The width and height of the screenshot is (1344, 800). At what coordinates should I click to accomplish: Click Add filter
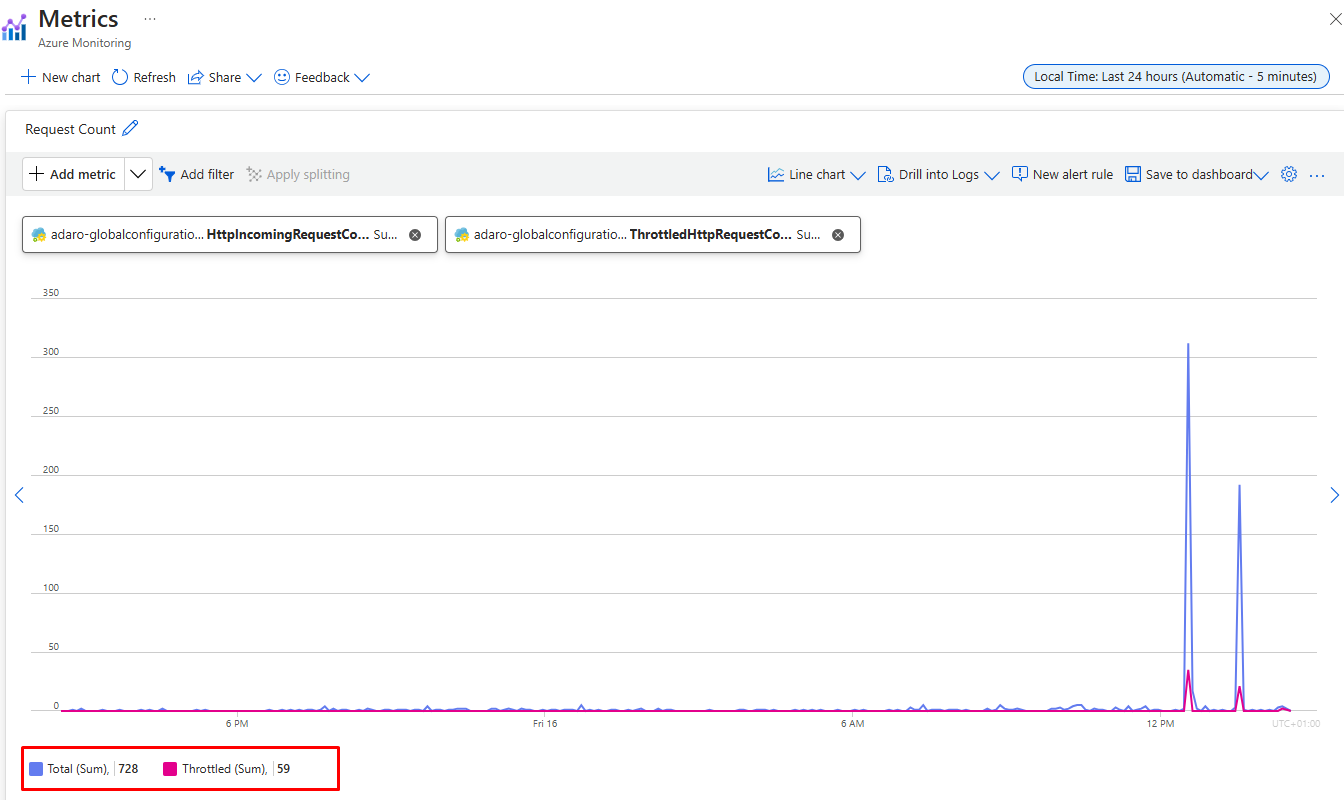pos(197,174)
